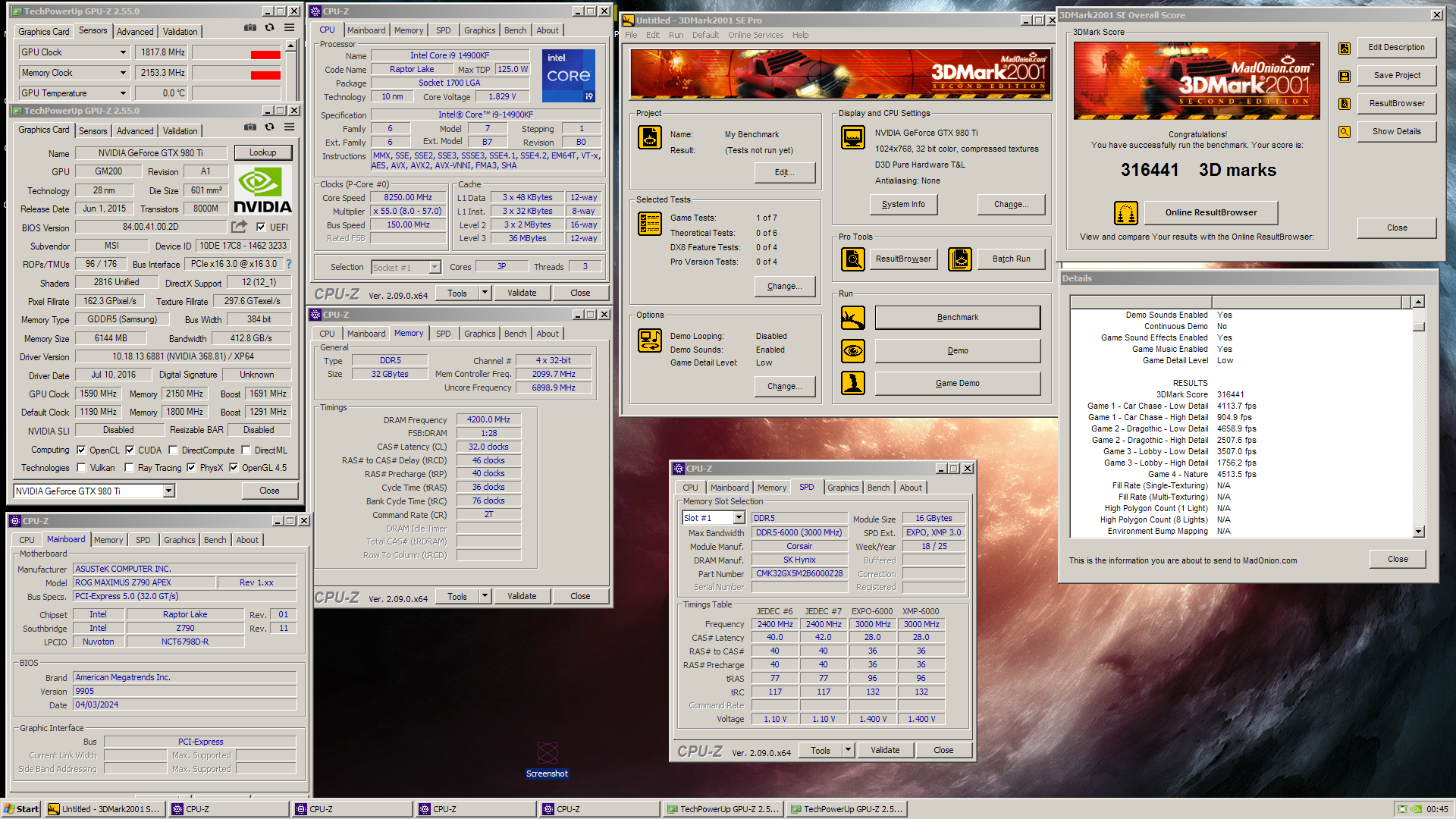This screenshot has height=819, width=1456.
Task: Click Validate in the CPU-Z CPU window
Action: point(522,293)
